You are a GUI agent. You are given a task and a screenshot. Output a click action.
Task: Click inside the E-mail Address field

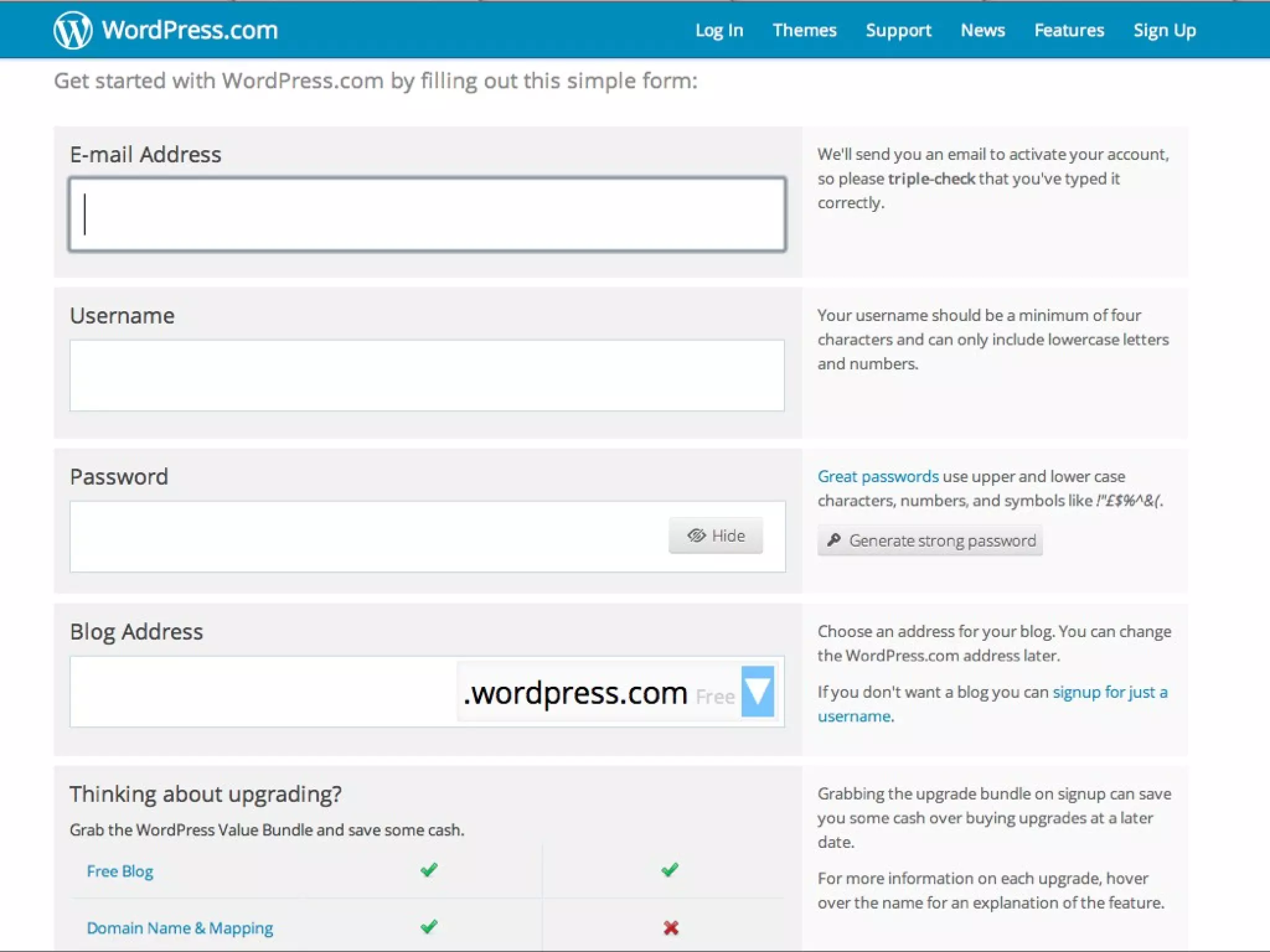(x=427, y=214)
